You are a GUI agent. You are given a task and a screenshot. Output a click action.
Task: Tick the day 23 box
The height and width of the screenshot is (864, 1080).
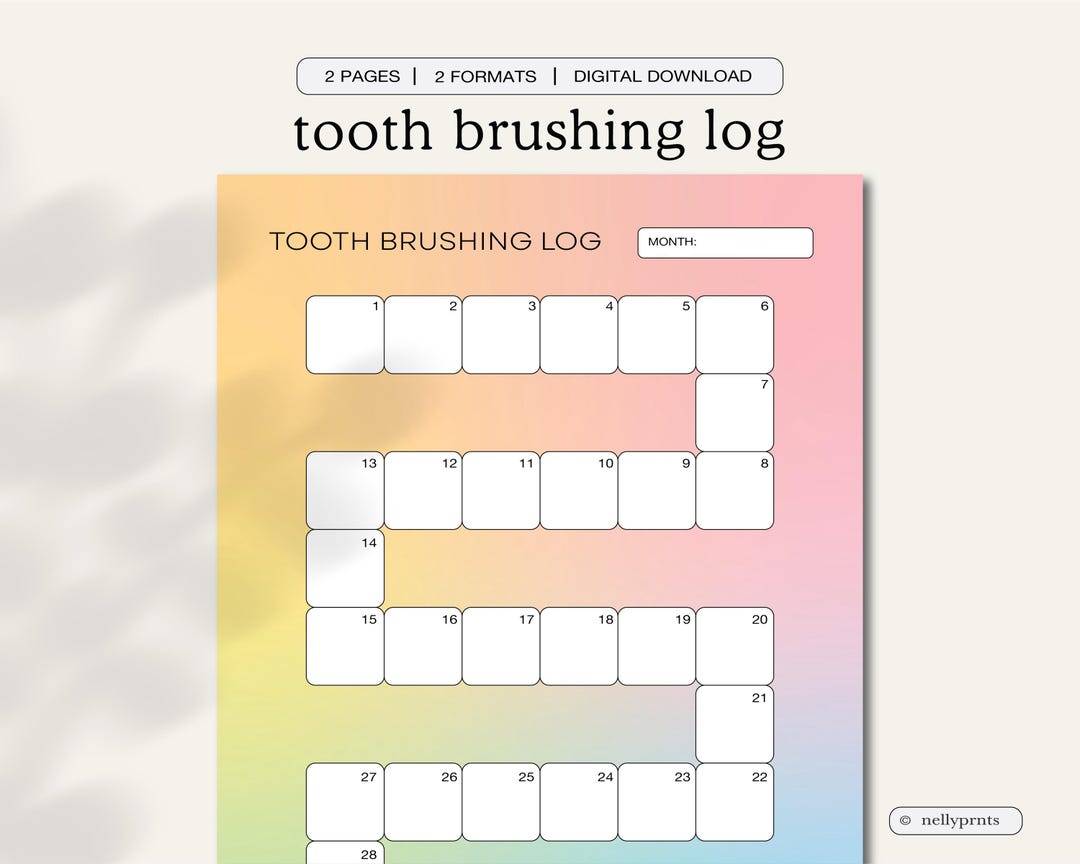657,801
